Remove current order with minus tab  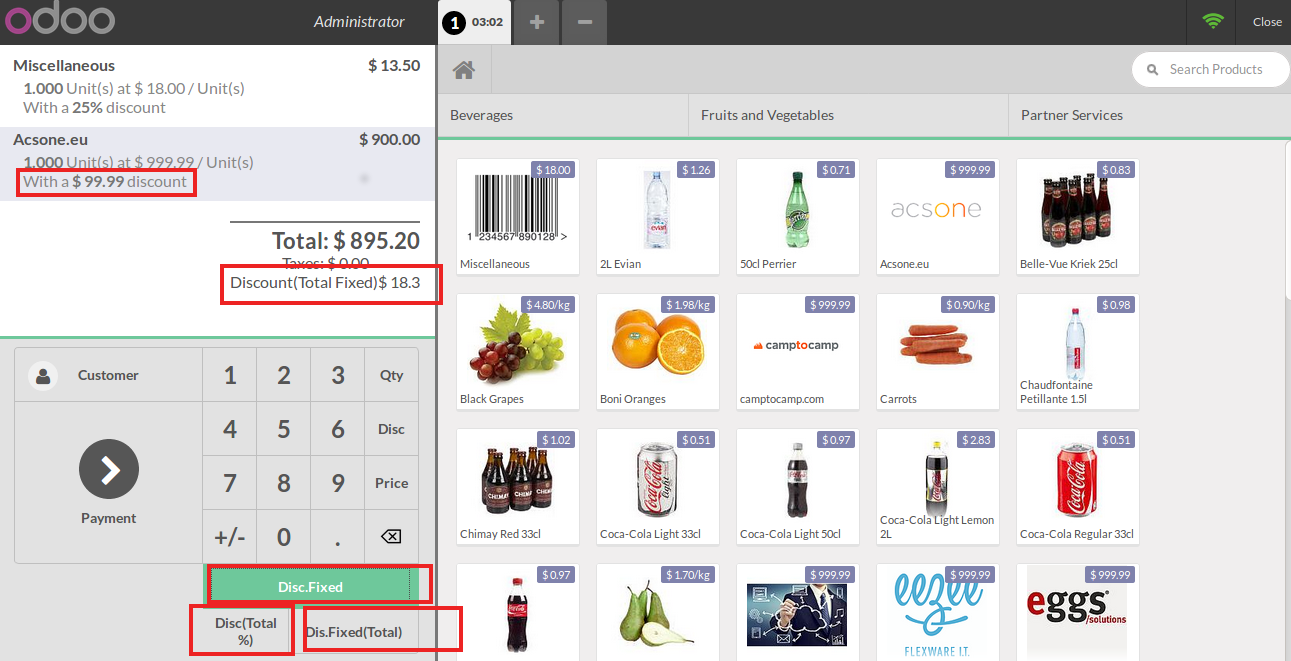click(x=585, y=22)
